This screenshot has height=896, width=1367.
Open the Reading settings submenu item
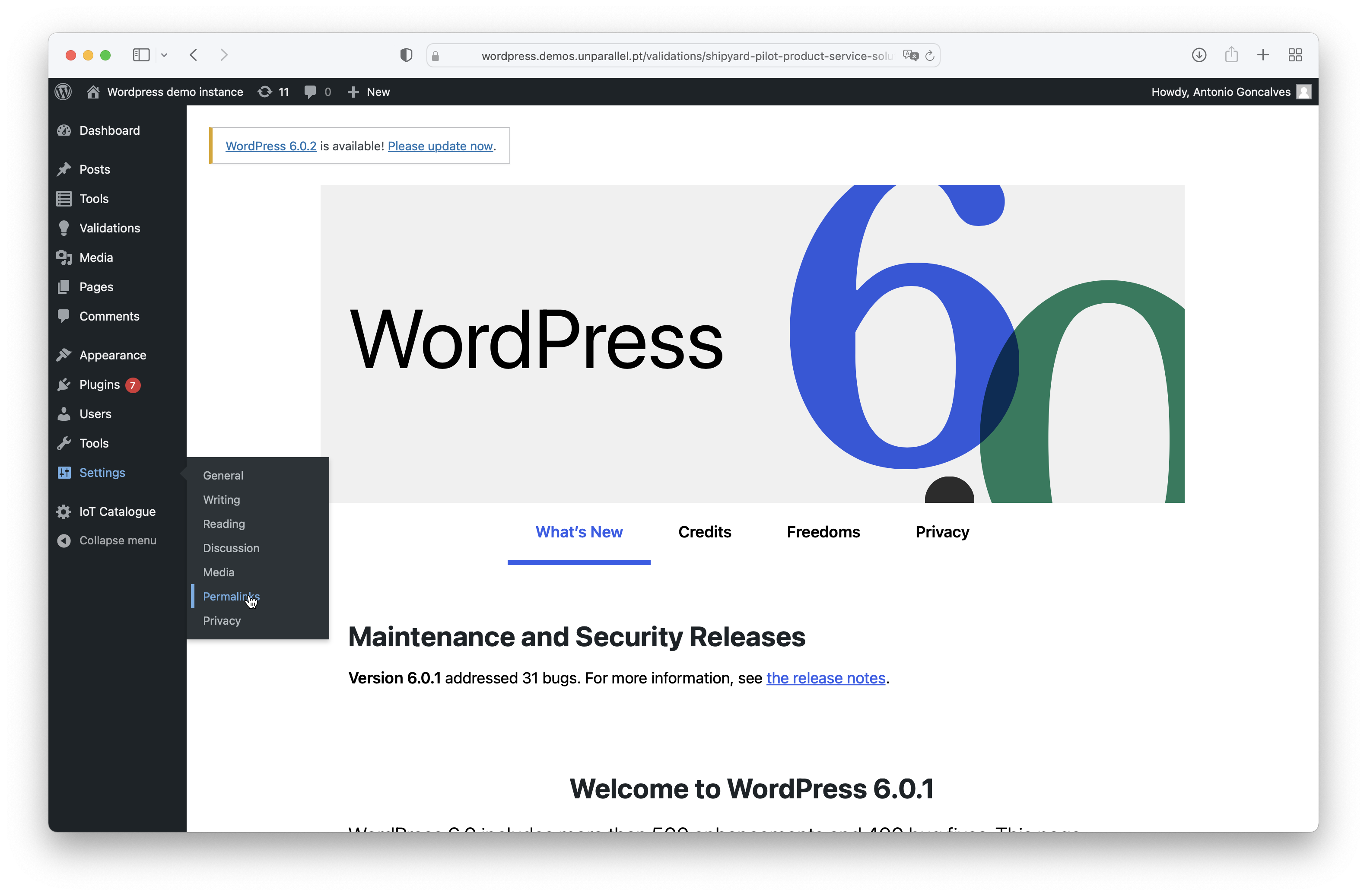(224, 523)
